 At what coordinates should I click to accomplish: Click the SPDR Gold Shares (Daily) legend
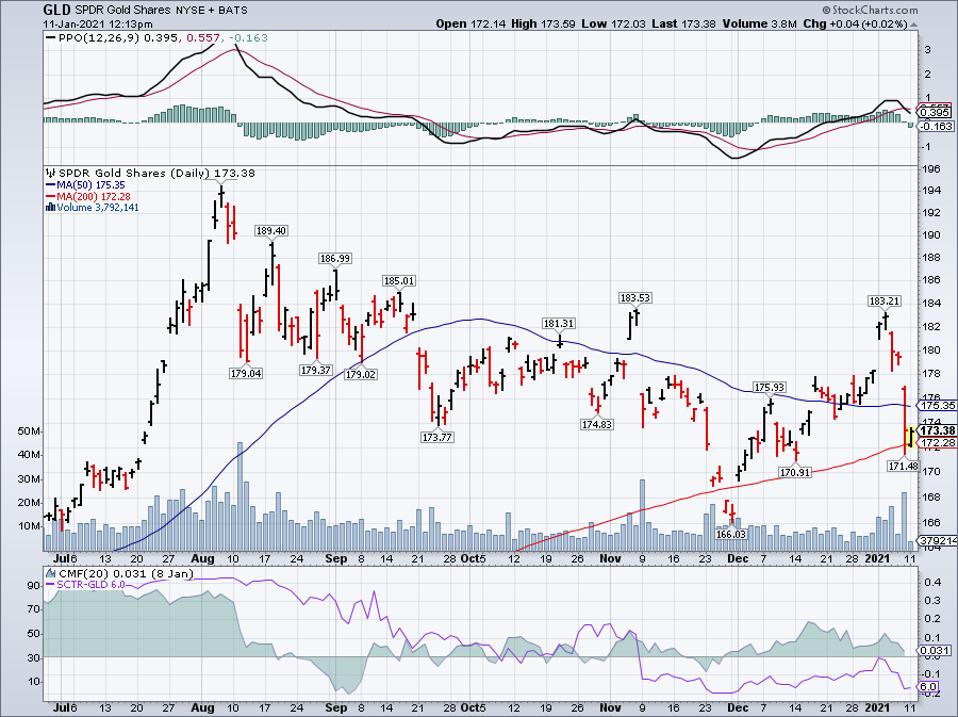click(151, 173)
